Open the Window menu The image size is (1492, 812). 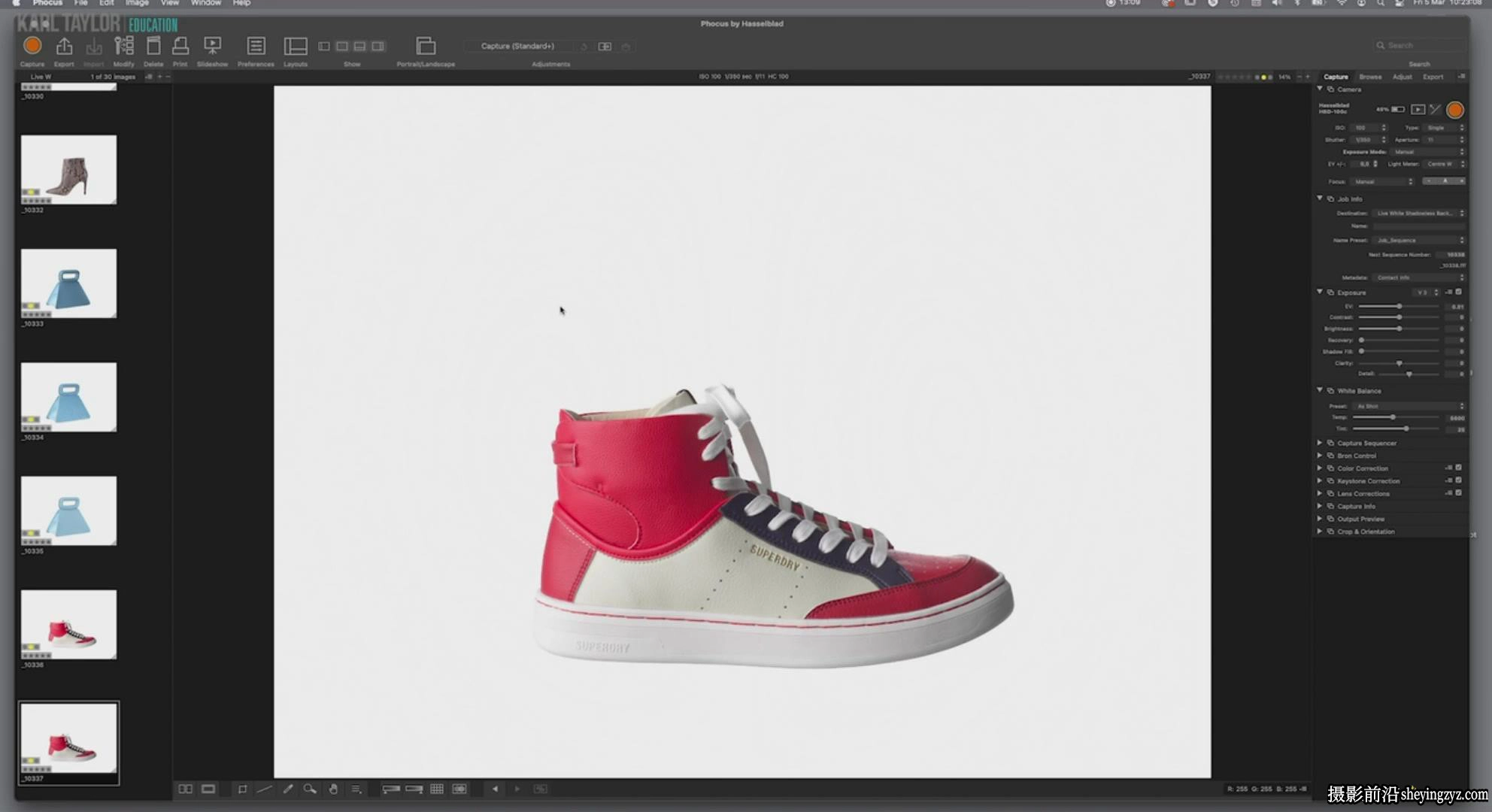click(x=206, y=4)
